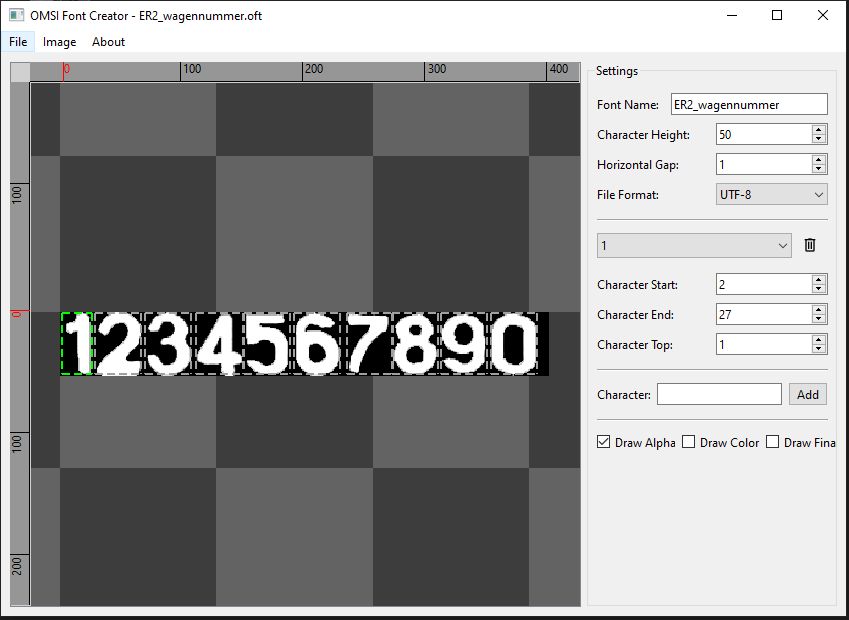Click the trash icon to delete character

(810, 245)
